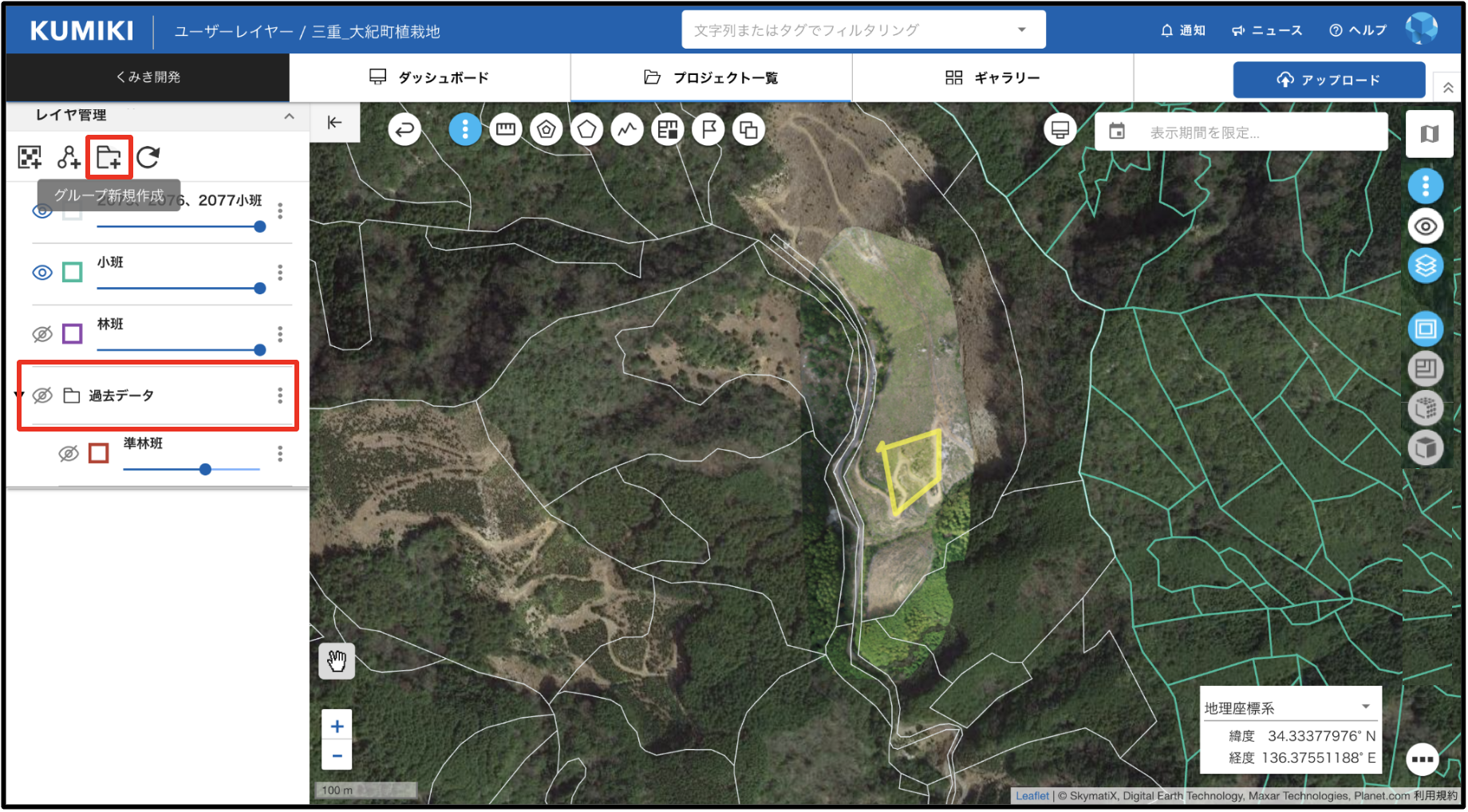1468x812 pixels.
Task: Click the アップロード button
Action: click(1328, 80)
